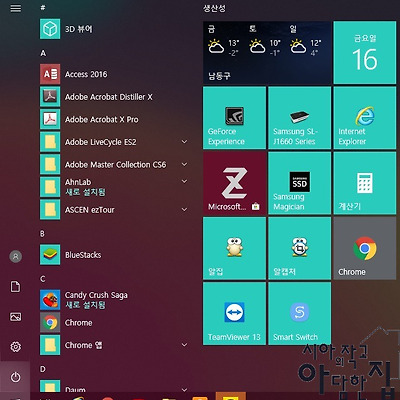Launch 알캡처 tile

pyautogui.click(x=300, y=248)
